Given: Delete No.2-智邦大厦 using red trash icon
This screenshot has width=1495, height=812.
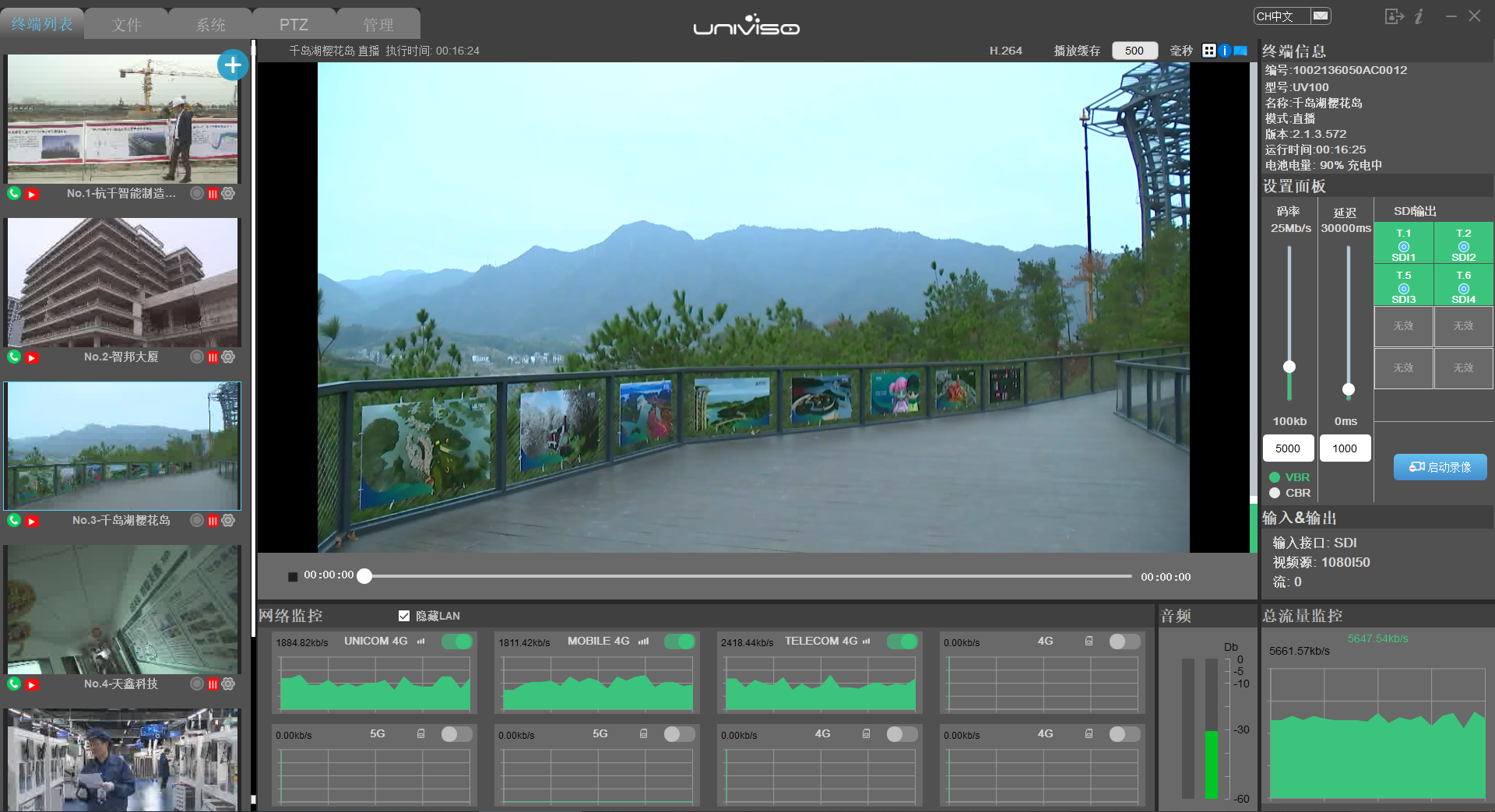Looking at the screenshot, I should coord(213,357).
